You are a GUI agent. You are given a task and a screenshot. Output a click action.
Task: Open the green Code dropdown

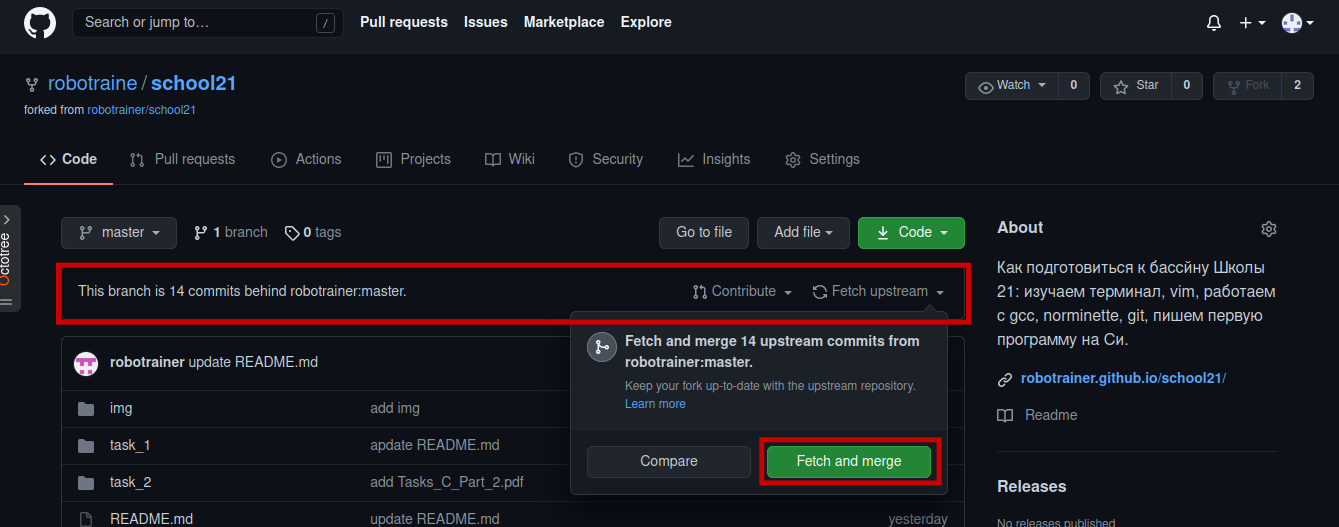(911, 232)
